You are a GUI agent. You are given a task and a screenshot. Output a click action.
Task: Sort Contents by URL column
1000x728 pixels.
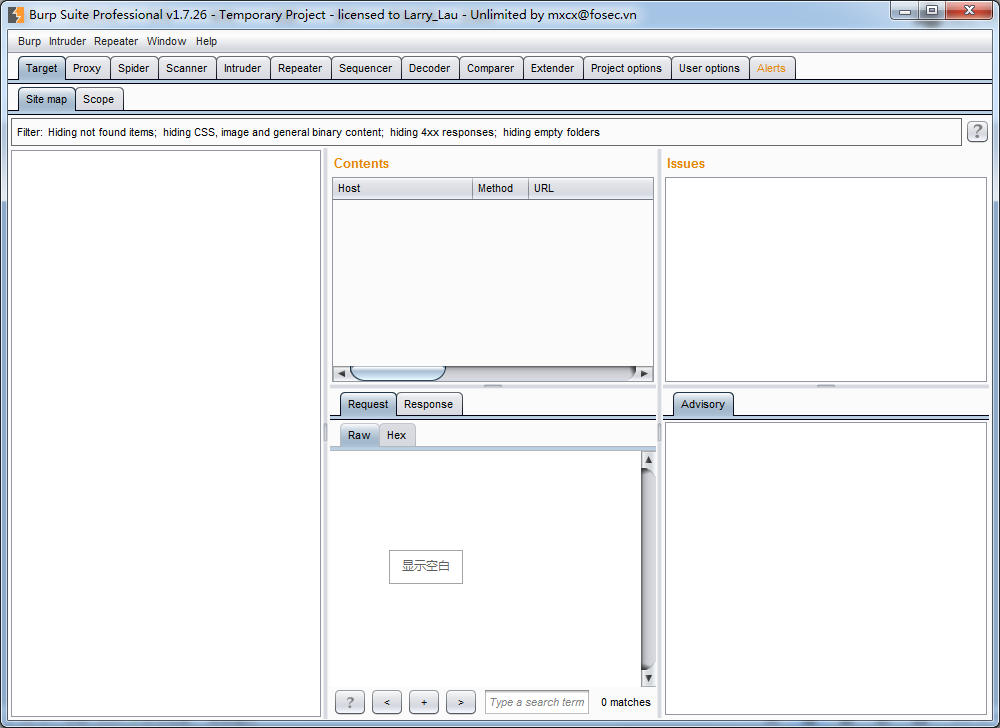coord(591,188)
